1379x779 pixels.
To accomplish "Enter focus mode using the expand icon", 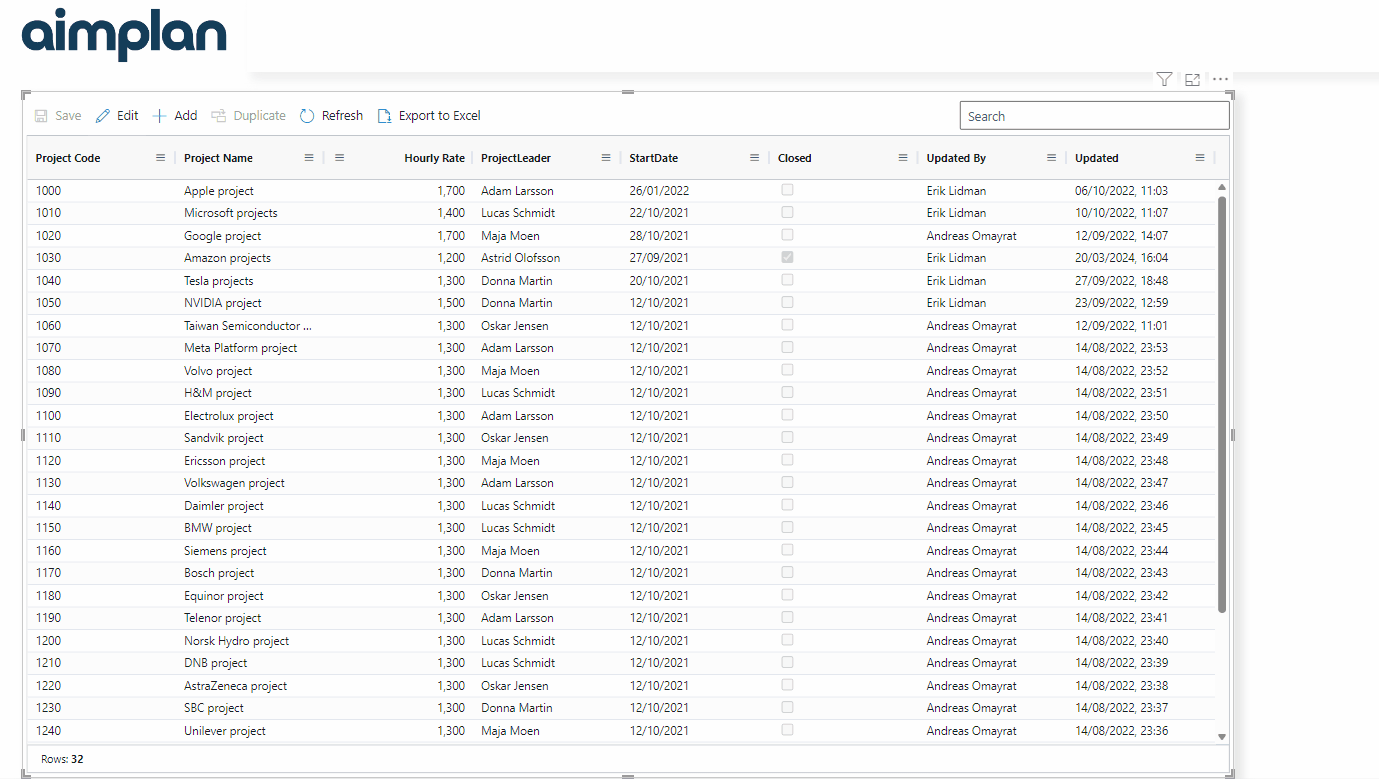I will [x=1191, y=78].
